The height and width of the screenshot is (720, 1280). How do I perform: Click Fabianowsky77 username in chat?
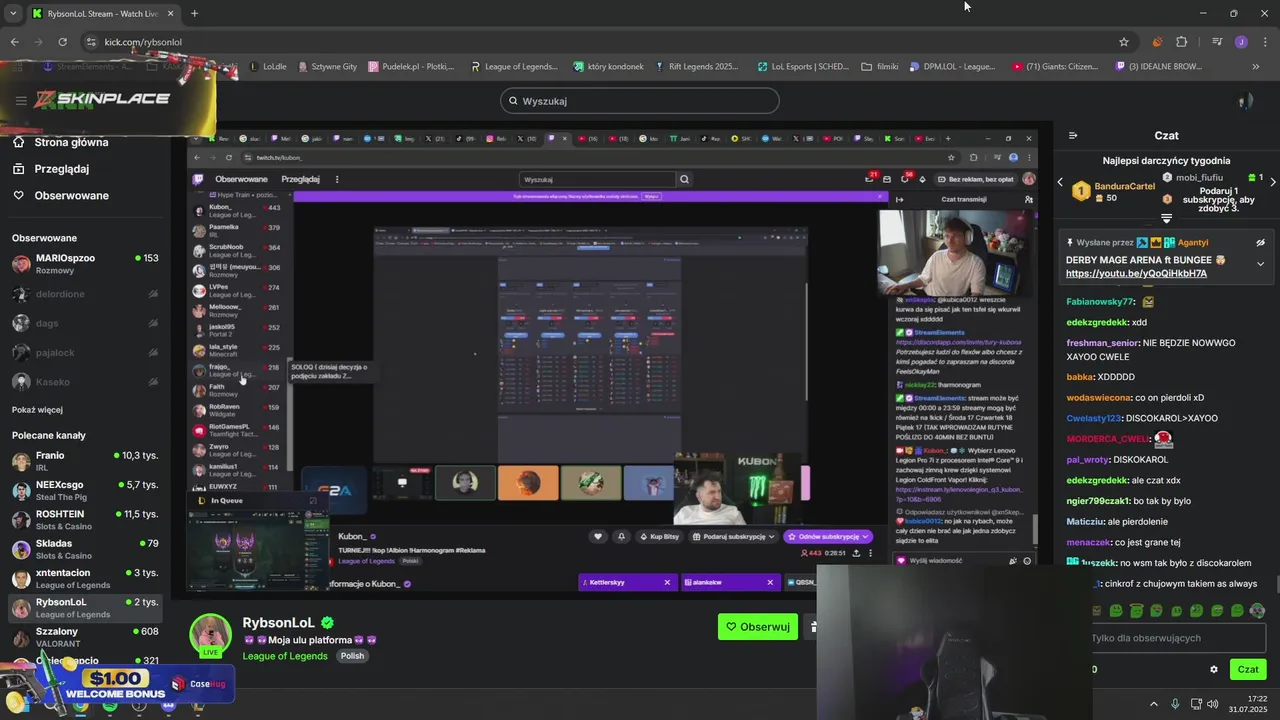1100,301
